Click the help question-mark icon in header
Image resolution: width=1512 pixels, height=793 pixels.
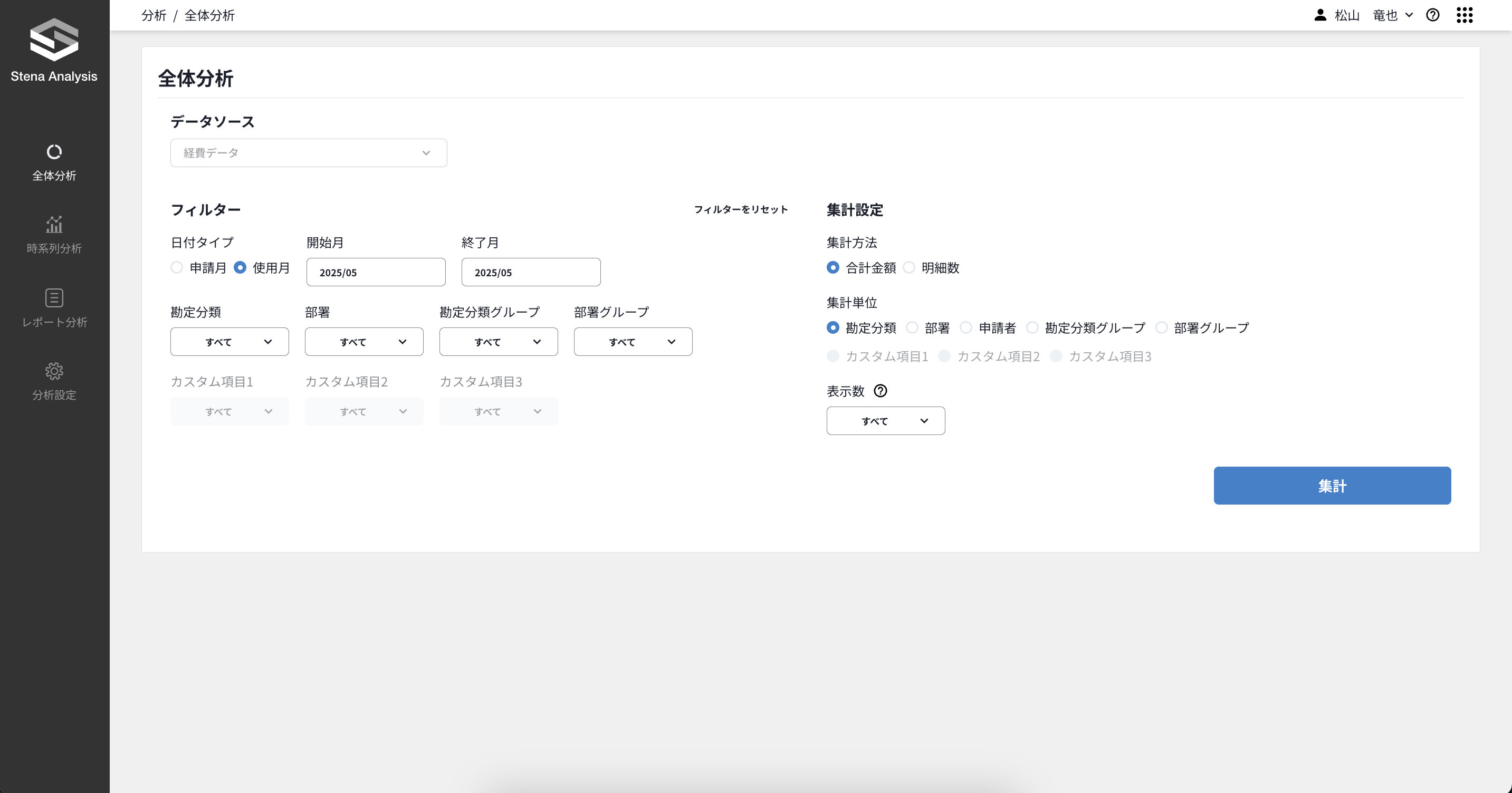pyautogui.click(x=1432, y=15)
